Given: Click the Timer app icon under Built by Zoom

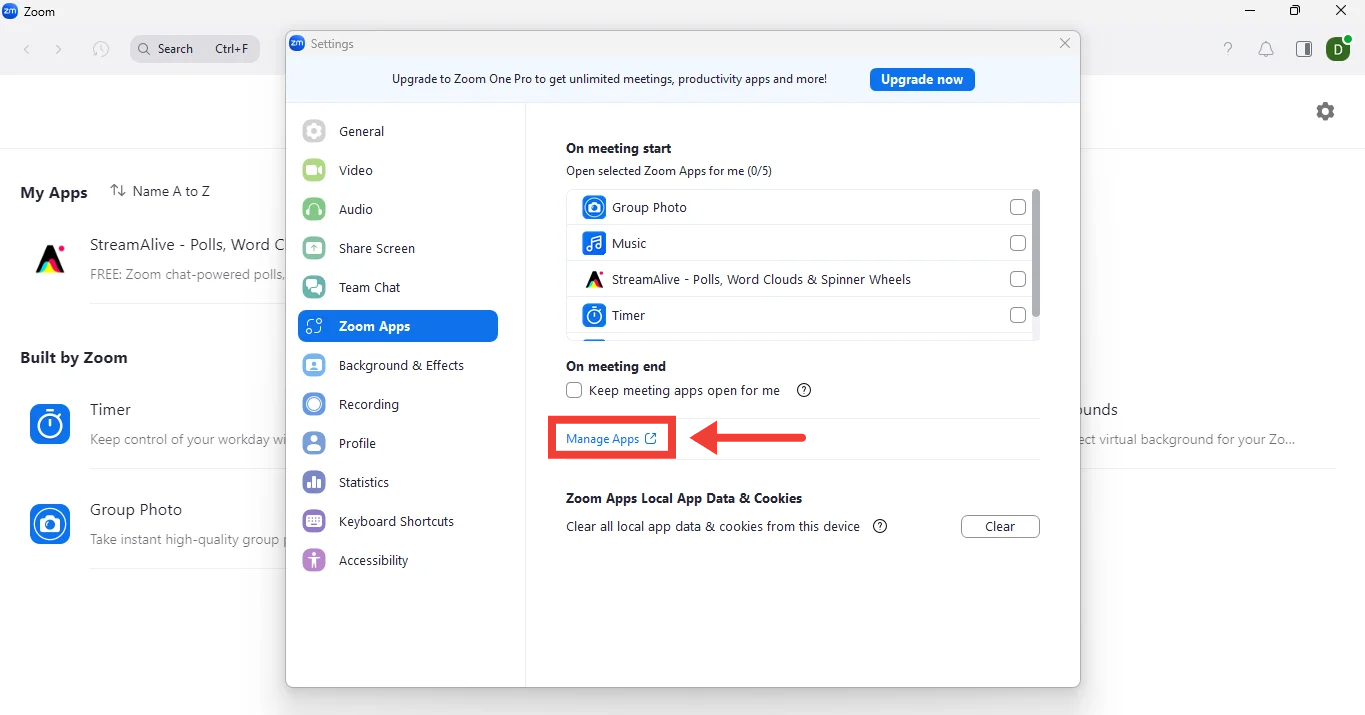Looking at the screenshot, I should click(50, 424).
